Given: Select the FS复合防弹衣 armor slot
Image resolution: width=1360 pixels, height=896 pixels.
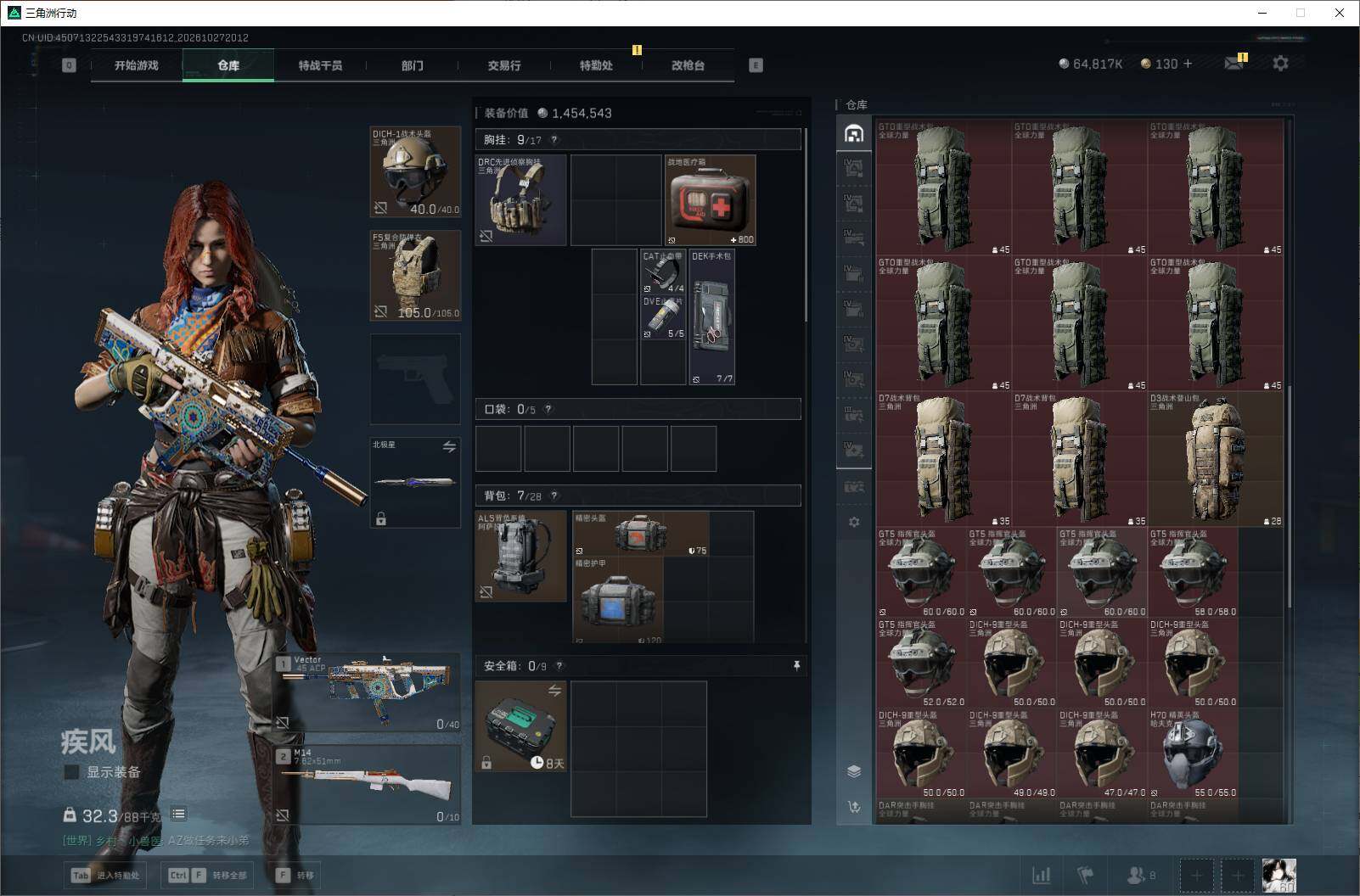Looking at the screenshot, I should point(415,276).
